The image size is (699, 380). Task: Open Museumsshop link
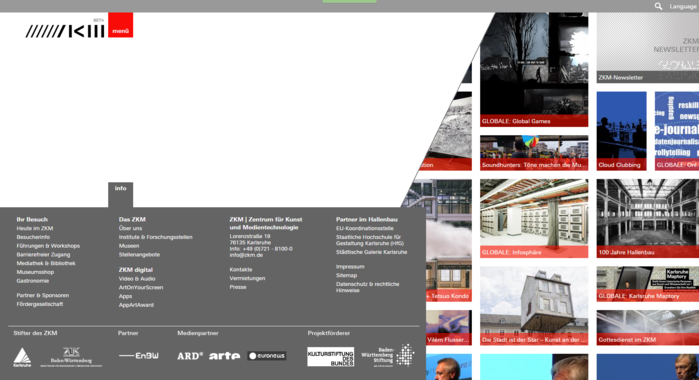point(35,272)
